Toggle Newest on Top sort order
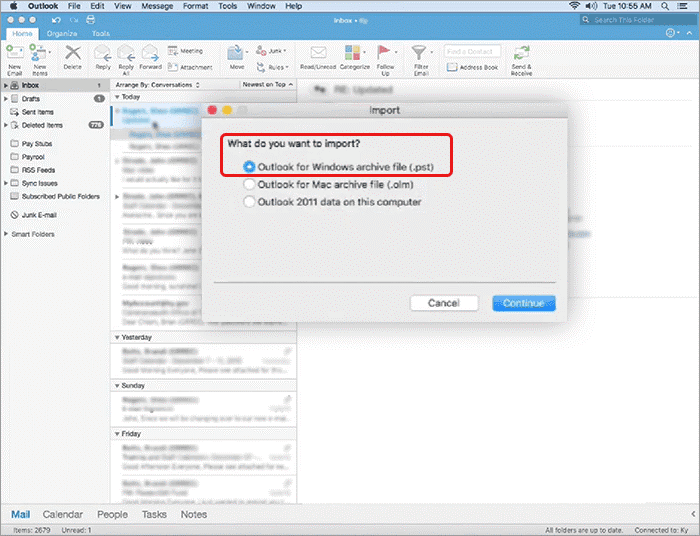Screen dimensions: 700x536 point(268,84)
